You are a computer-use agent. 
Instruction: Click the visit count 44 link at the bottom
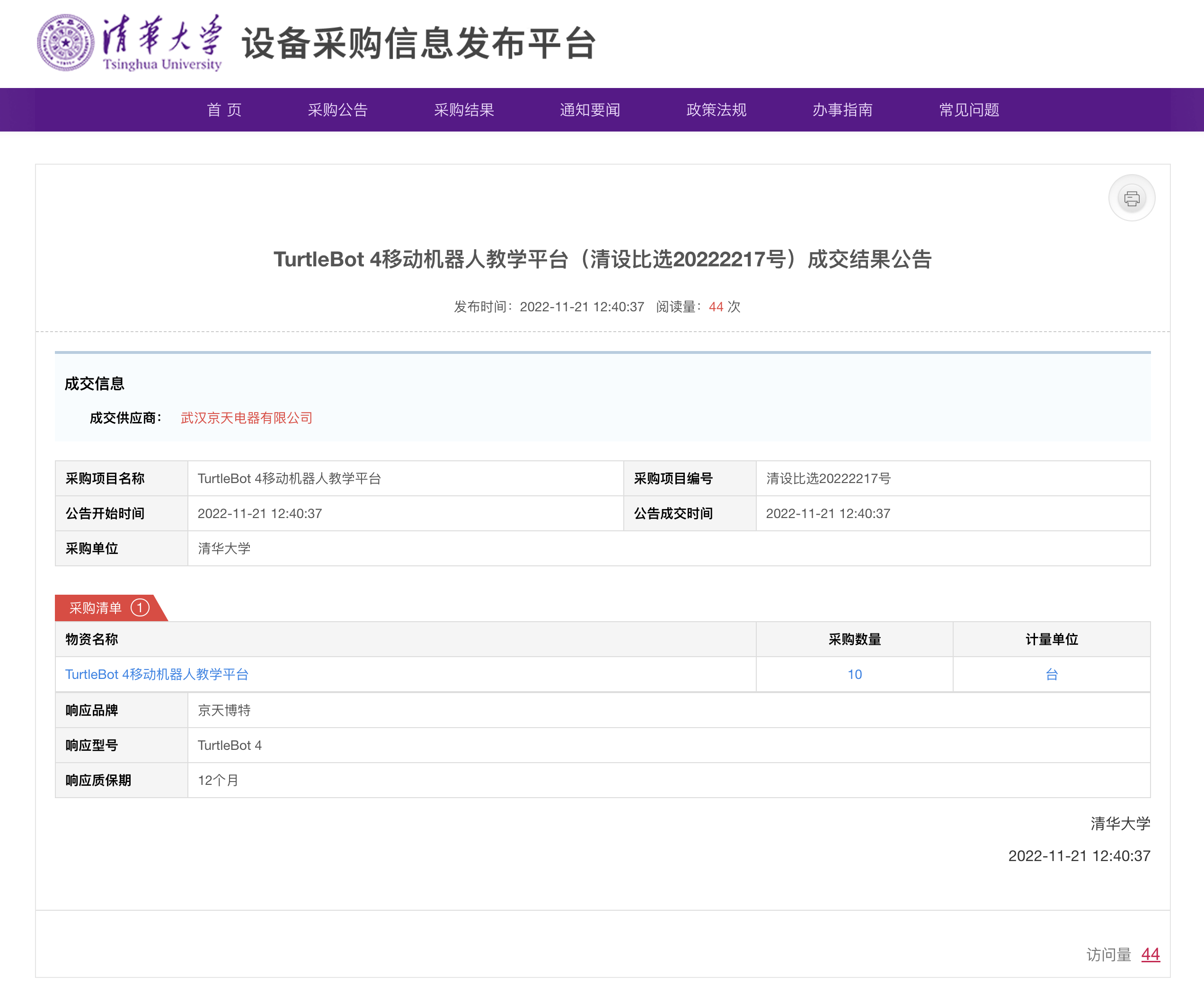point(1150,954)
